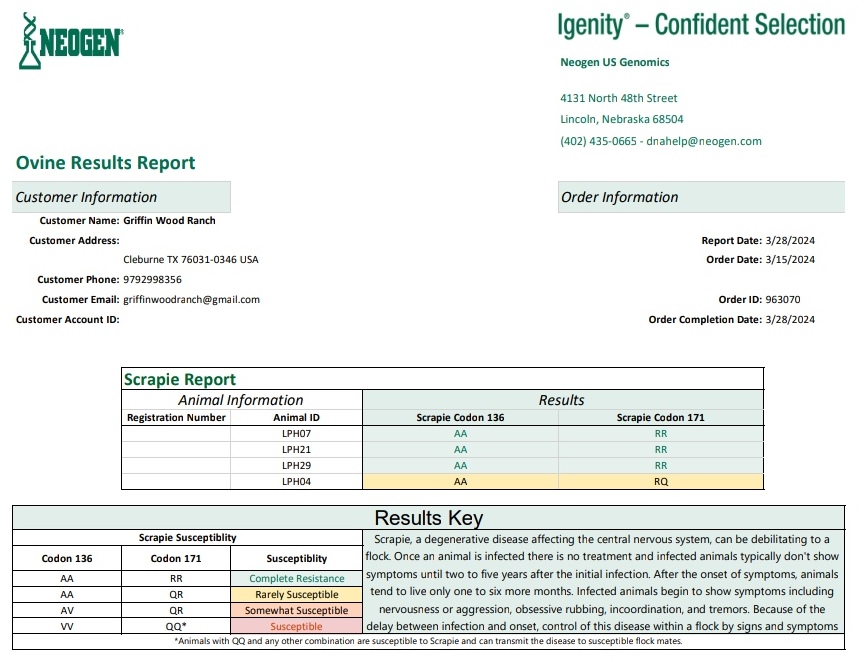Click the 'Scrapie Codon 171' column header
This screenshot has width=864, height=662.
[x=661, y=418]
